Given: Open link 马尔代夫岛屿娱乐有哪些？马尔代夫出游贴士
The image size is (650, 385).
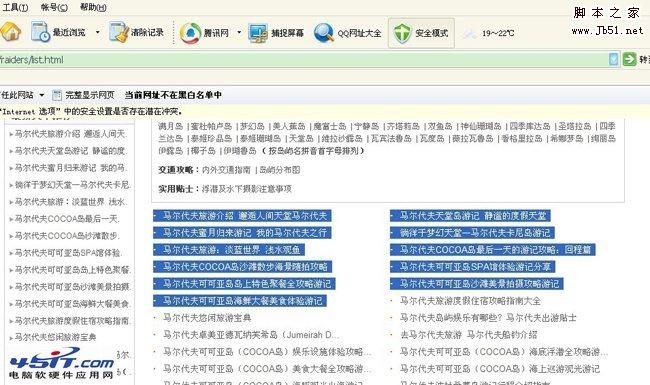Looking at the screenshot, I should tap(488, 318).
